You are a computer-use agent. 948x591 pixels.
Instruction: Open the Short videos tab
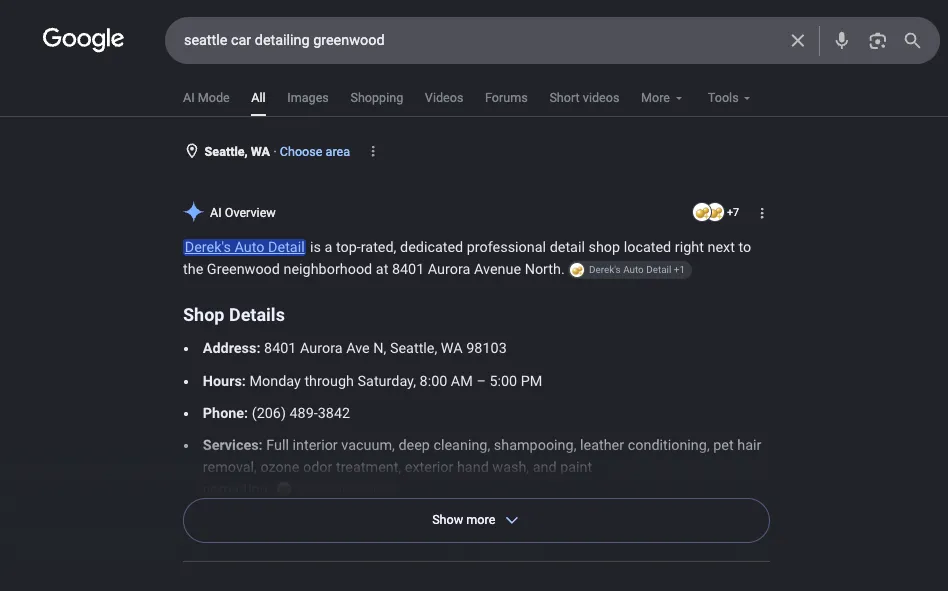coord(584,98)
